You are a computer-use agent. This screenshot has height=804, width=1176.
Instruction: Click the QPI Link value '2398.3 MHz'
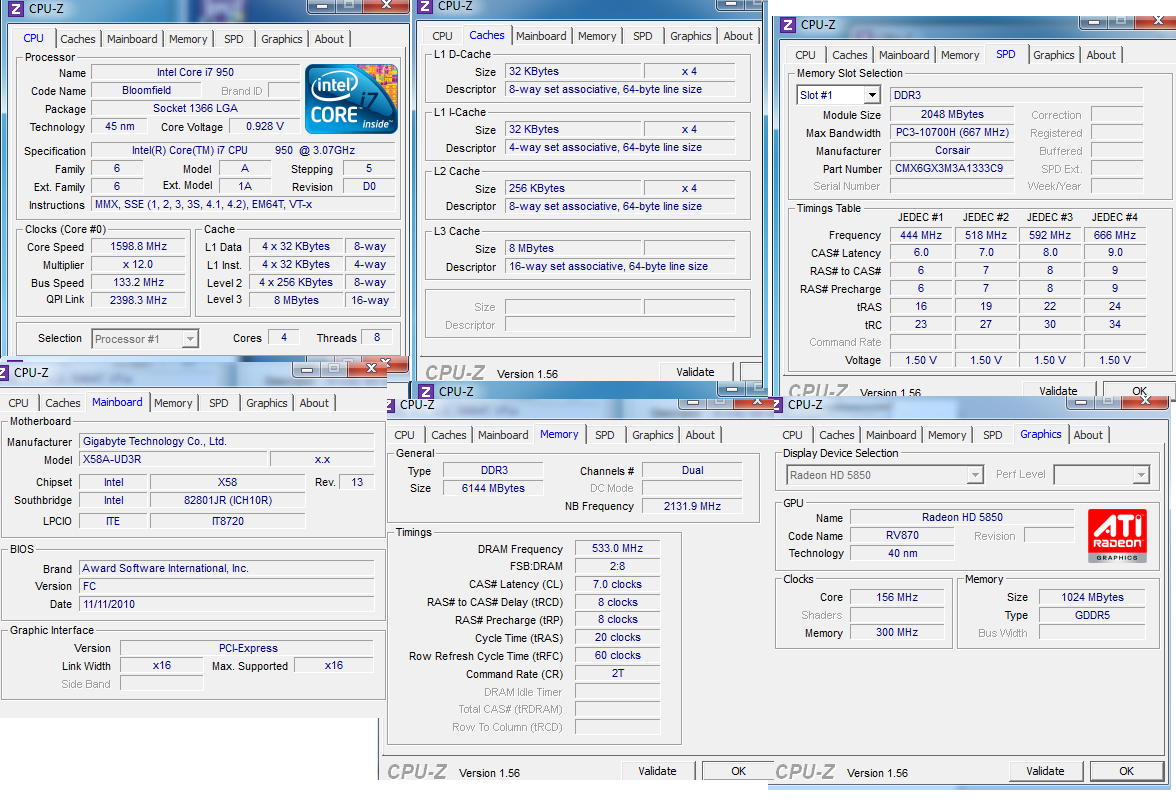pos(138,300)
